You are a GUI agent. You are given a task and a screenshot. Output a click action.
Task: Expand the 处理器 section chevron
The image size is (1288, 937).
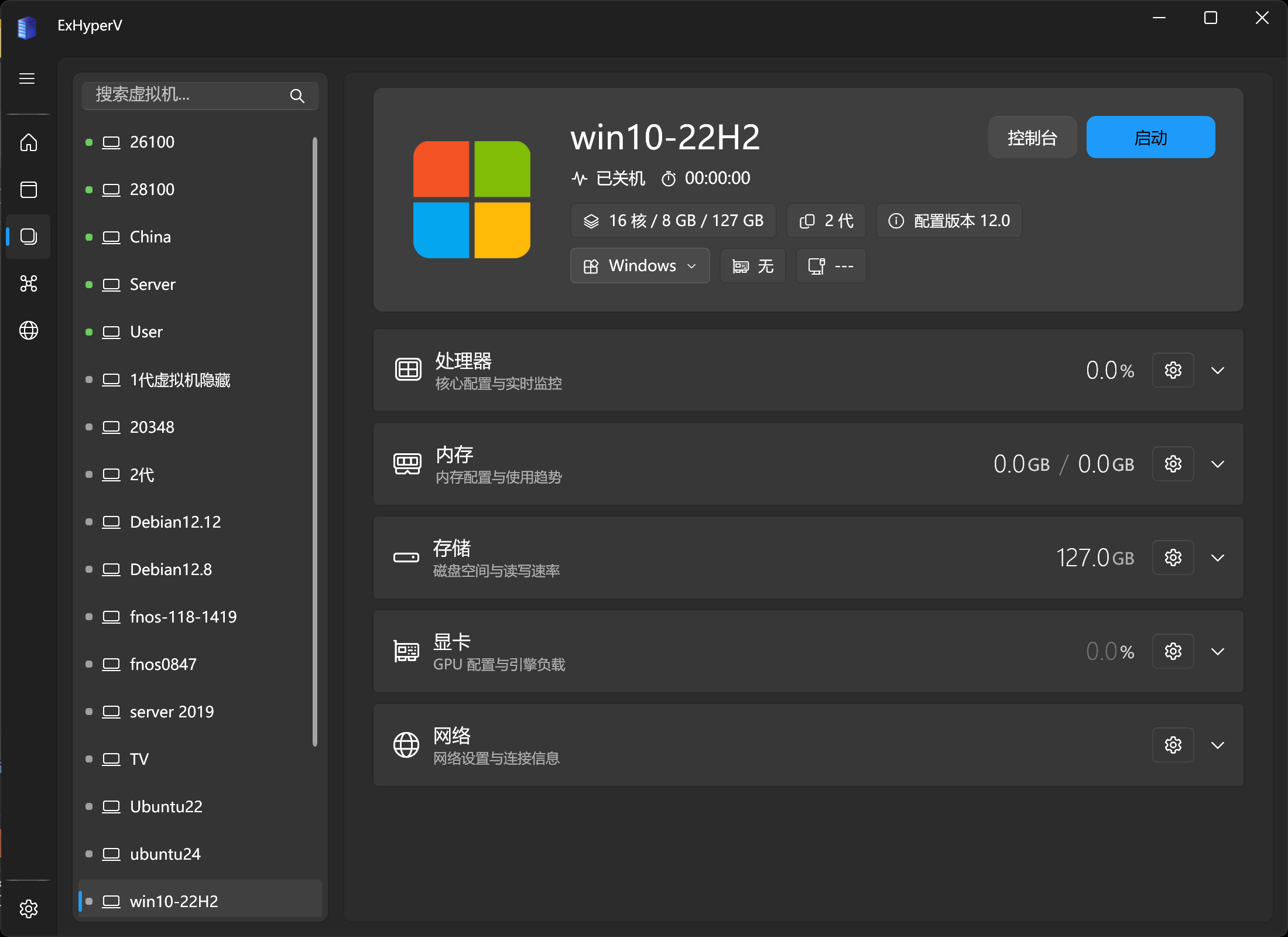[x=1218, y=370]
